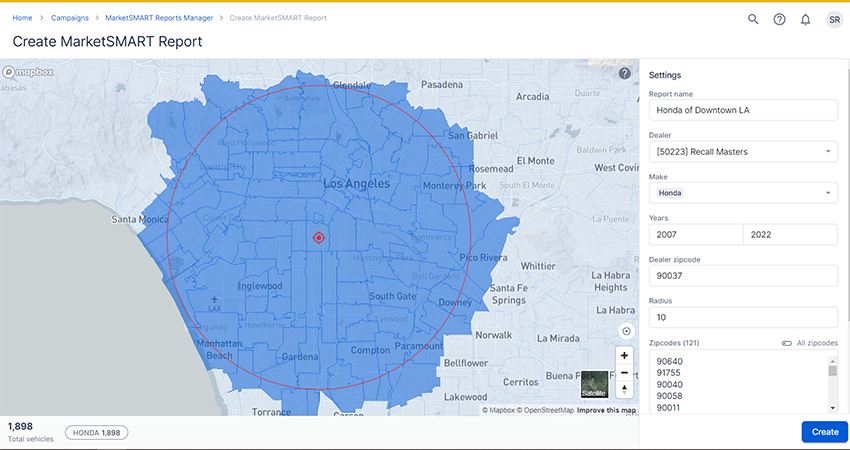Click the zipcode list scrollbar thumb
Viewport: 850px width, 450px height.
tap(833, 371)
